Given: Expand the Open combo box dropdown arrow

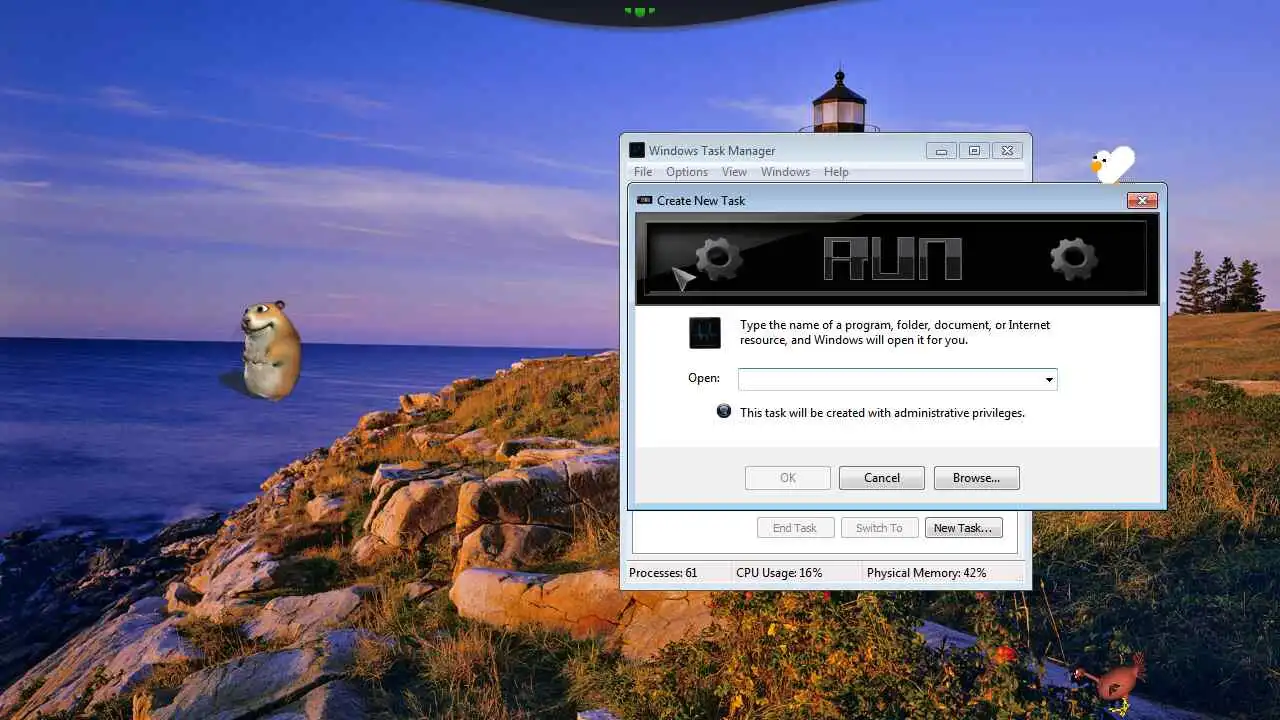Looking at the screenshot, I should (x=1049, y=380).
